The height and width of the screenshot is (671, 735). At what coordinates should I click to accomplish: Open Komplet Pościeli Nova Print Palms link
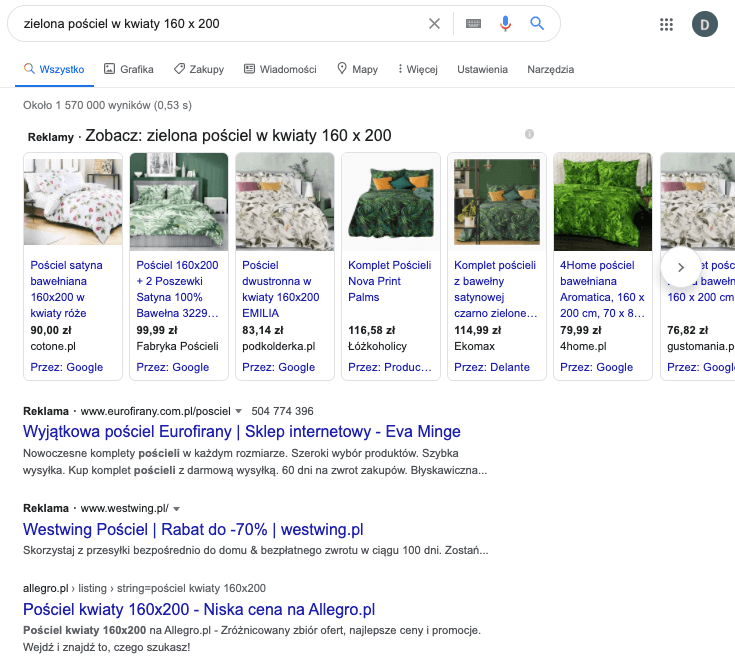[x=390, y=281]
